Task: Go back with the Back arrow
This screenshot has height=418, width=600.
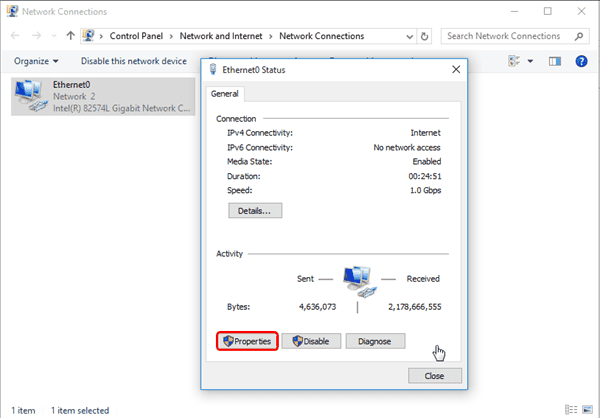Action: tap(15, 36)
